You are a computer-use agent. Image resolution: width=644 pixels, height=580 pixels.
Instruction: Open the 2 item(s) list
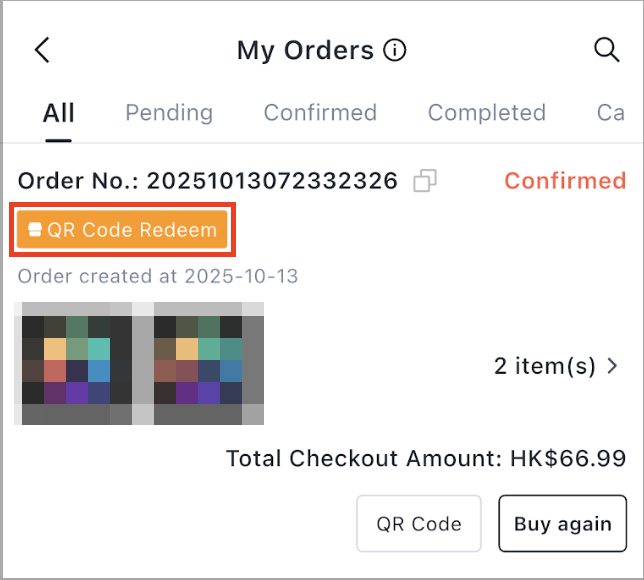click(x=555, y=366)
